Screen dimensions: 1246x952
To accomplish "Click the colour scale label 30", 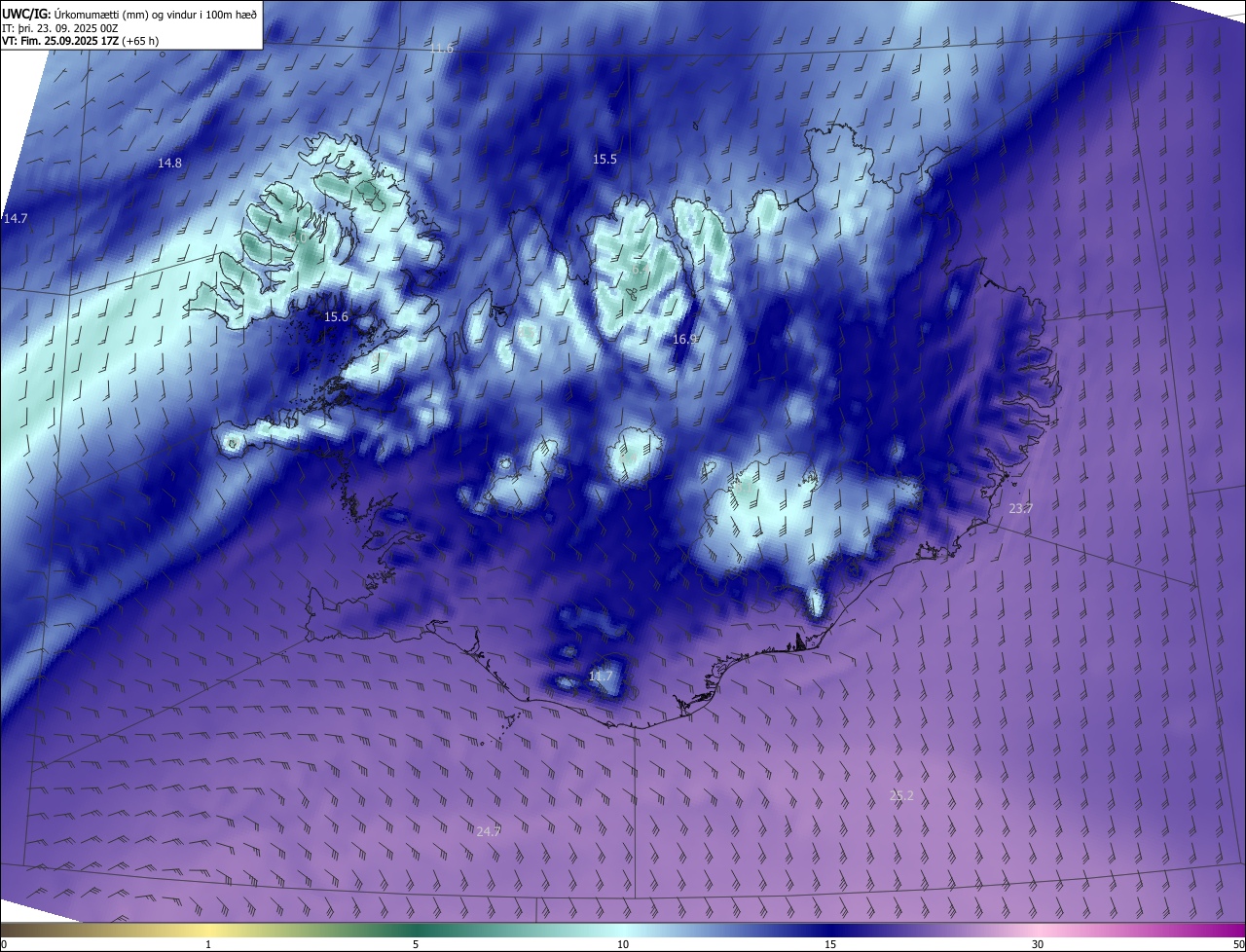I will tap(1038, 945).
